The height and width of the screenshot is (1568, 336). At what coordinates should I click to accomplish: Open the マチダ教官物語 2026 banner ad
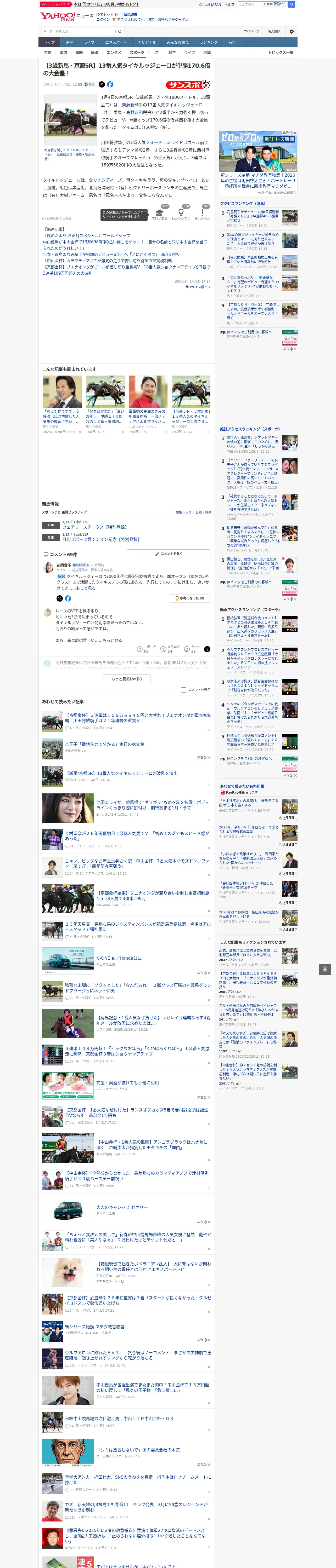(258, 163)
